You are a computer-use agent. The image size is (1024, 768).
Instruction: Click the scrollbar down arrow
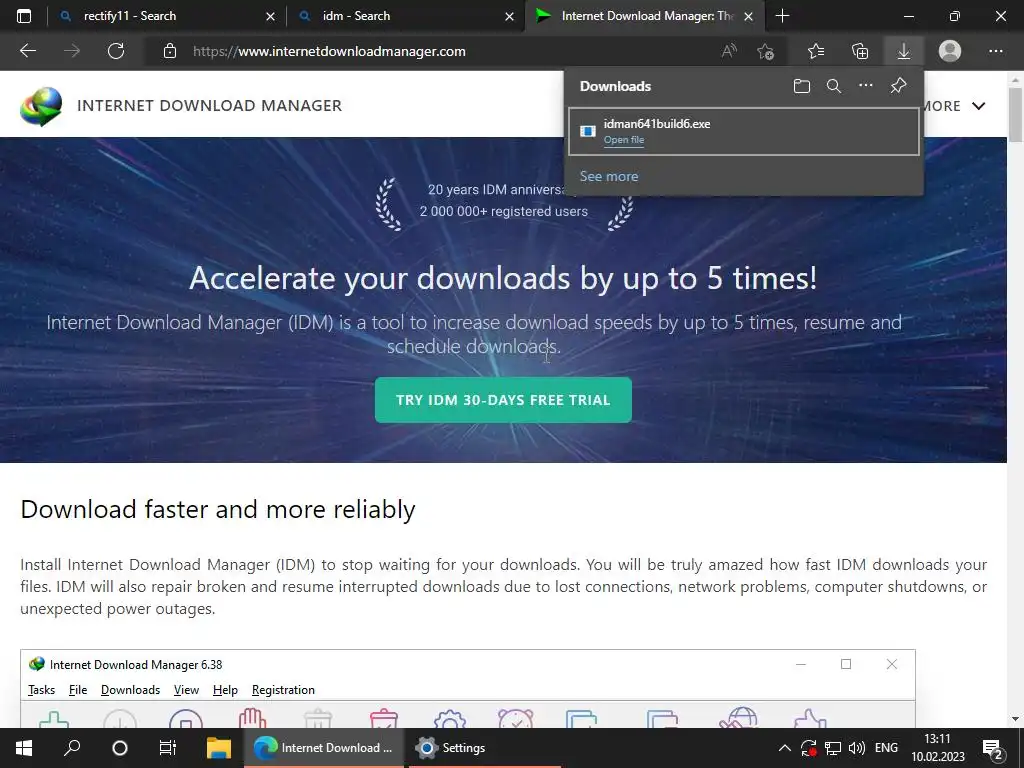(1016, 719)
